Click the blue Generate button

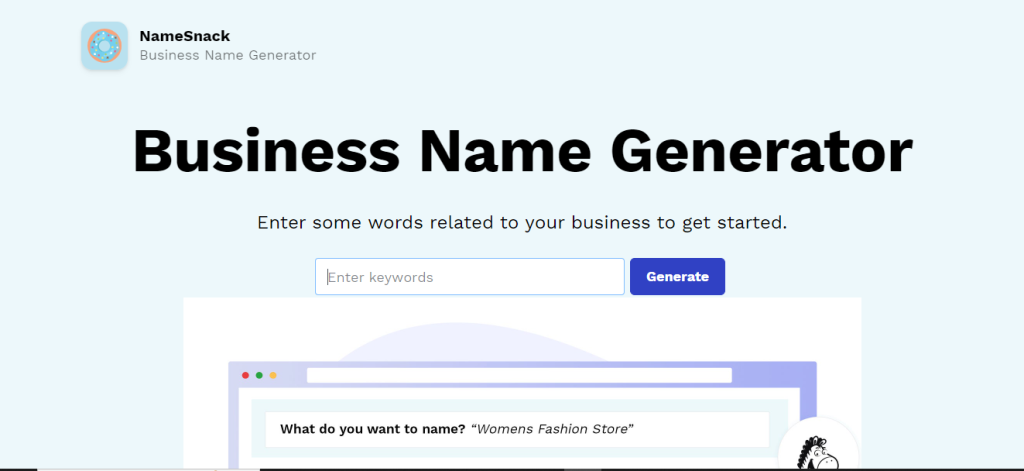pos(677,276)
